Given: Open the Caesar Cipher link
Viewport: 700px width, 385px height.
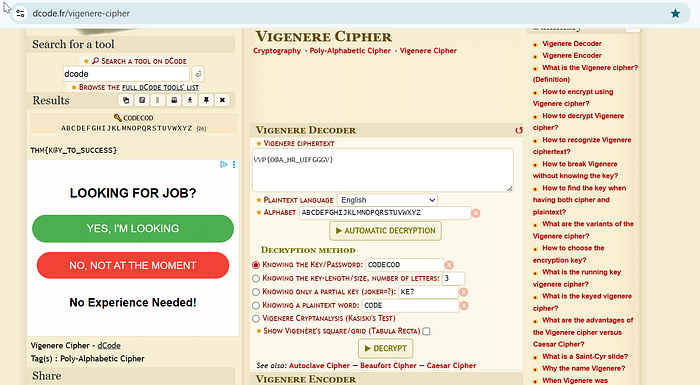Looking at the screenshot, I should pos(451,366).
